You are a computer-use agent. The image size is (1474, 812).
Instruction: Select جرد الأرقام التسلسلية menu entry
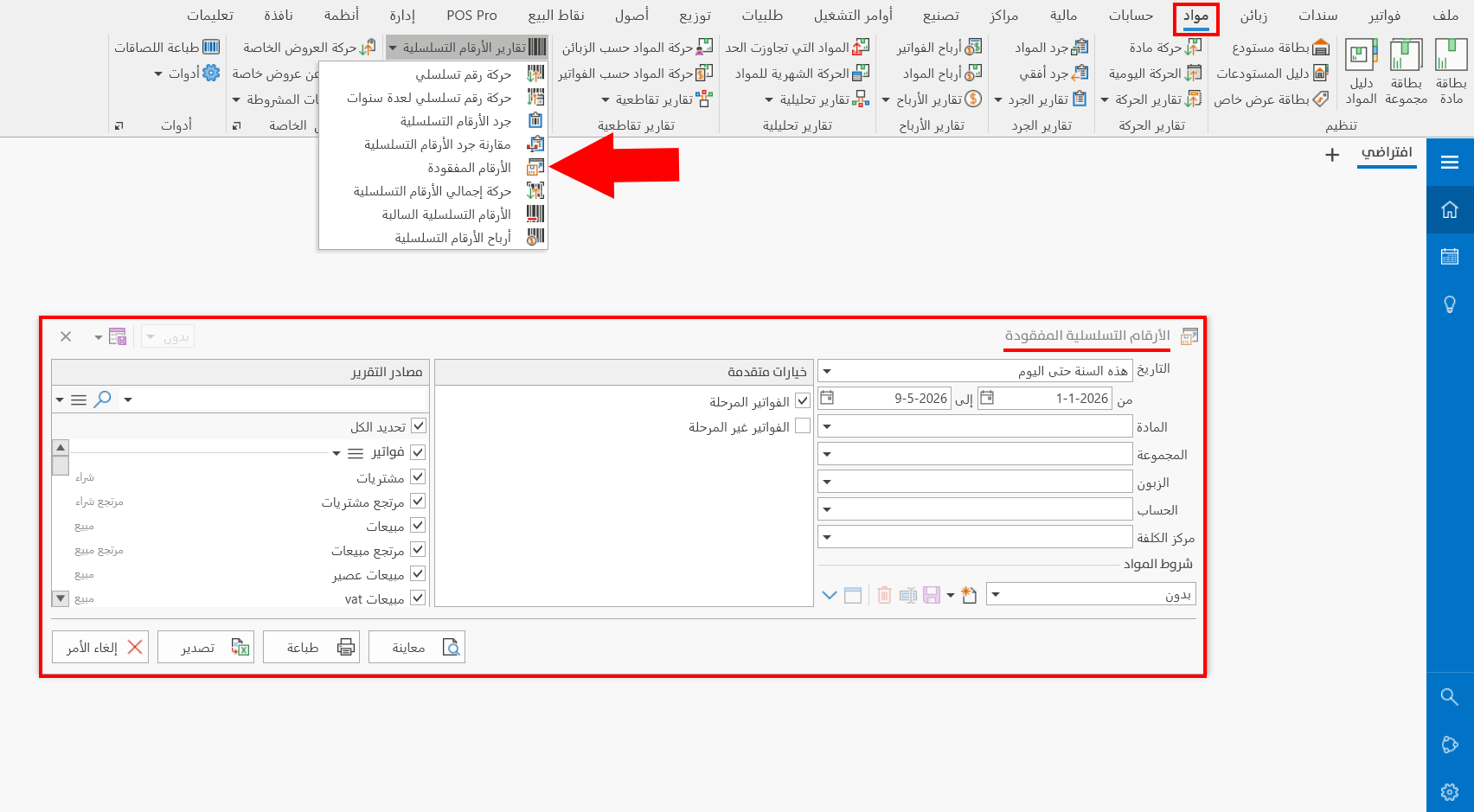433,121
